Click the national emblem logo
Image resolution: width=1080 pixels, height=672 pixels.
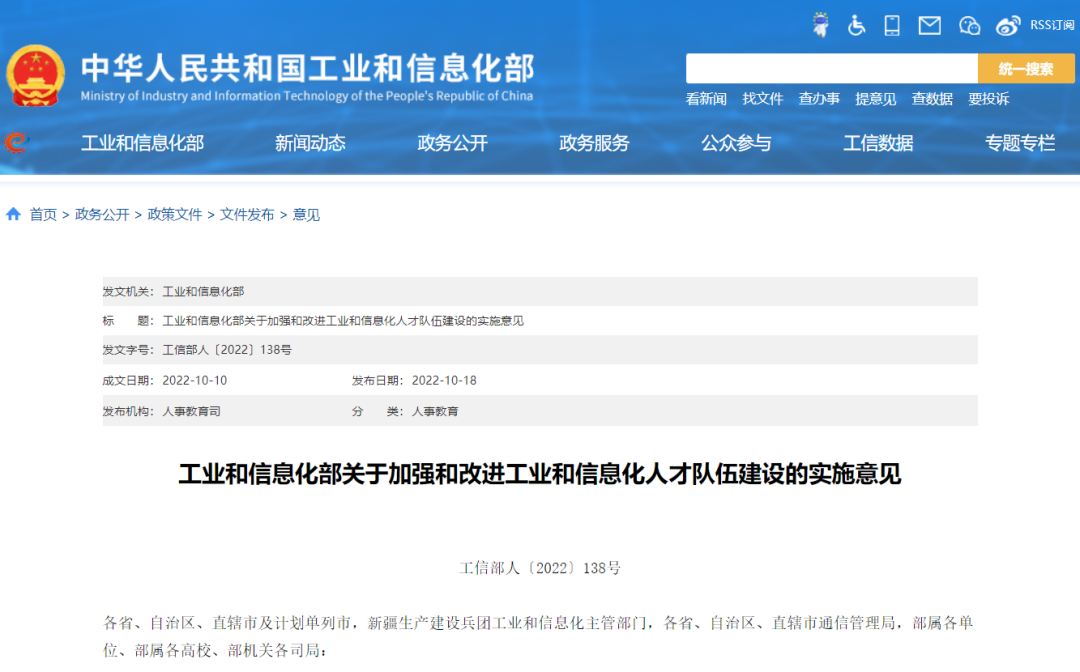point(35,76)
